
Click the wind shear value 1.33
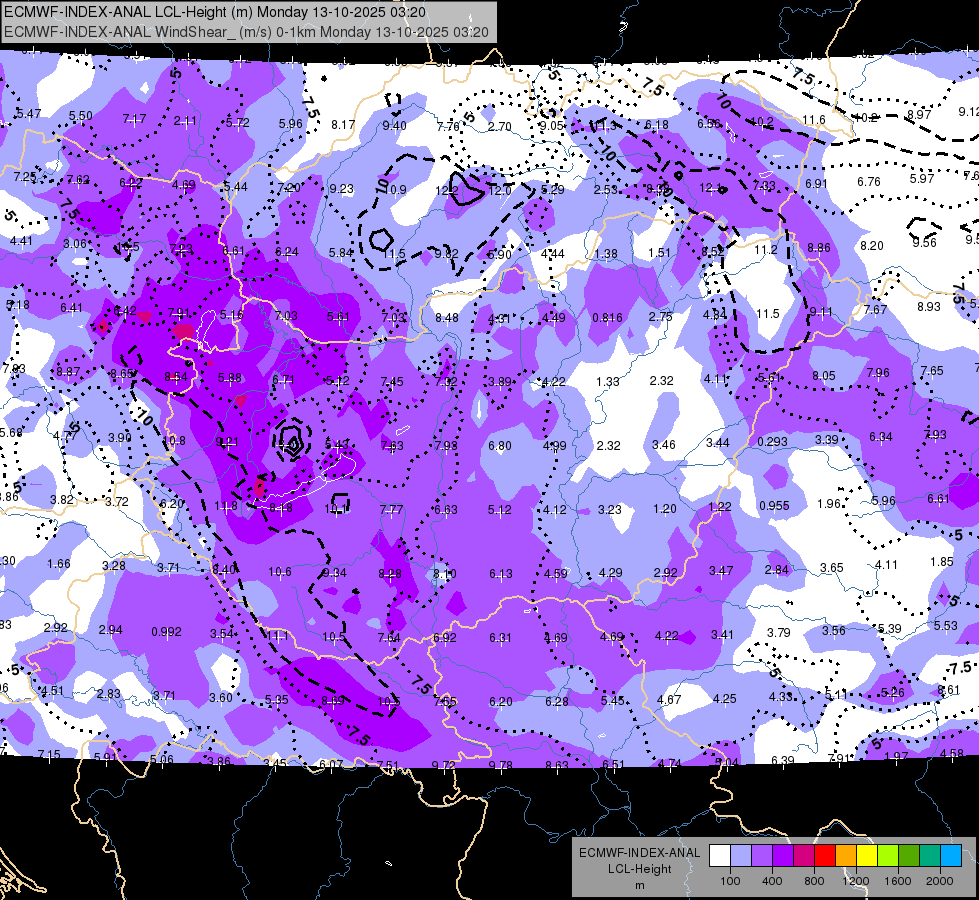pos(608,381)
